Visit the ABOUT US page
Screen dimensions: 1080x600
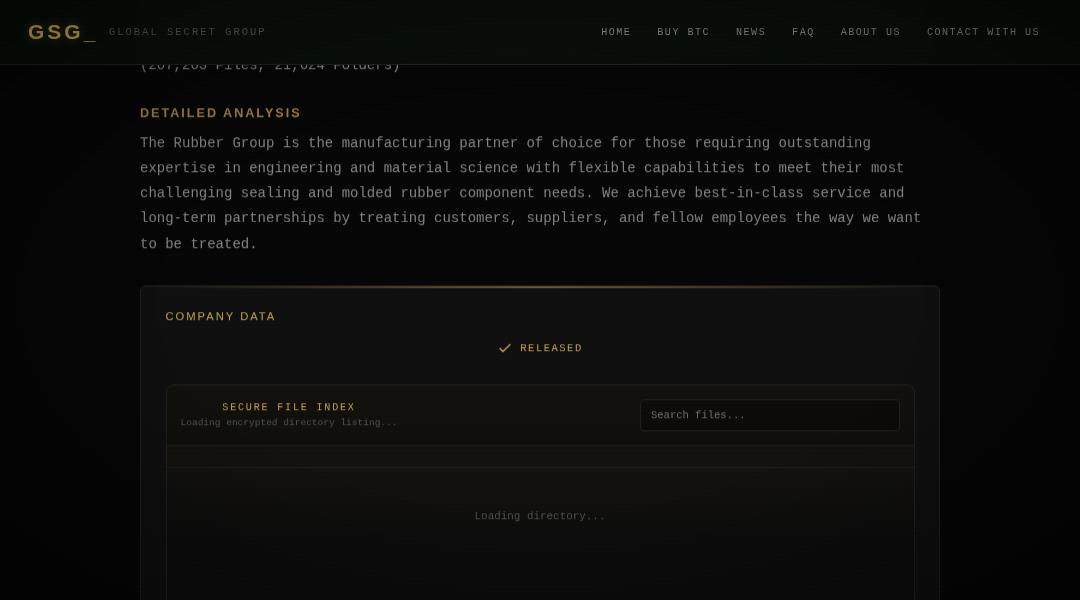click(x=870, y=32)
